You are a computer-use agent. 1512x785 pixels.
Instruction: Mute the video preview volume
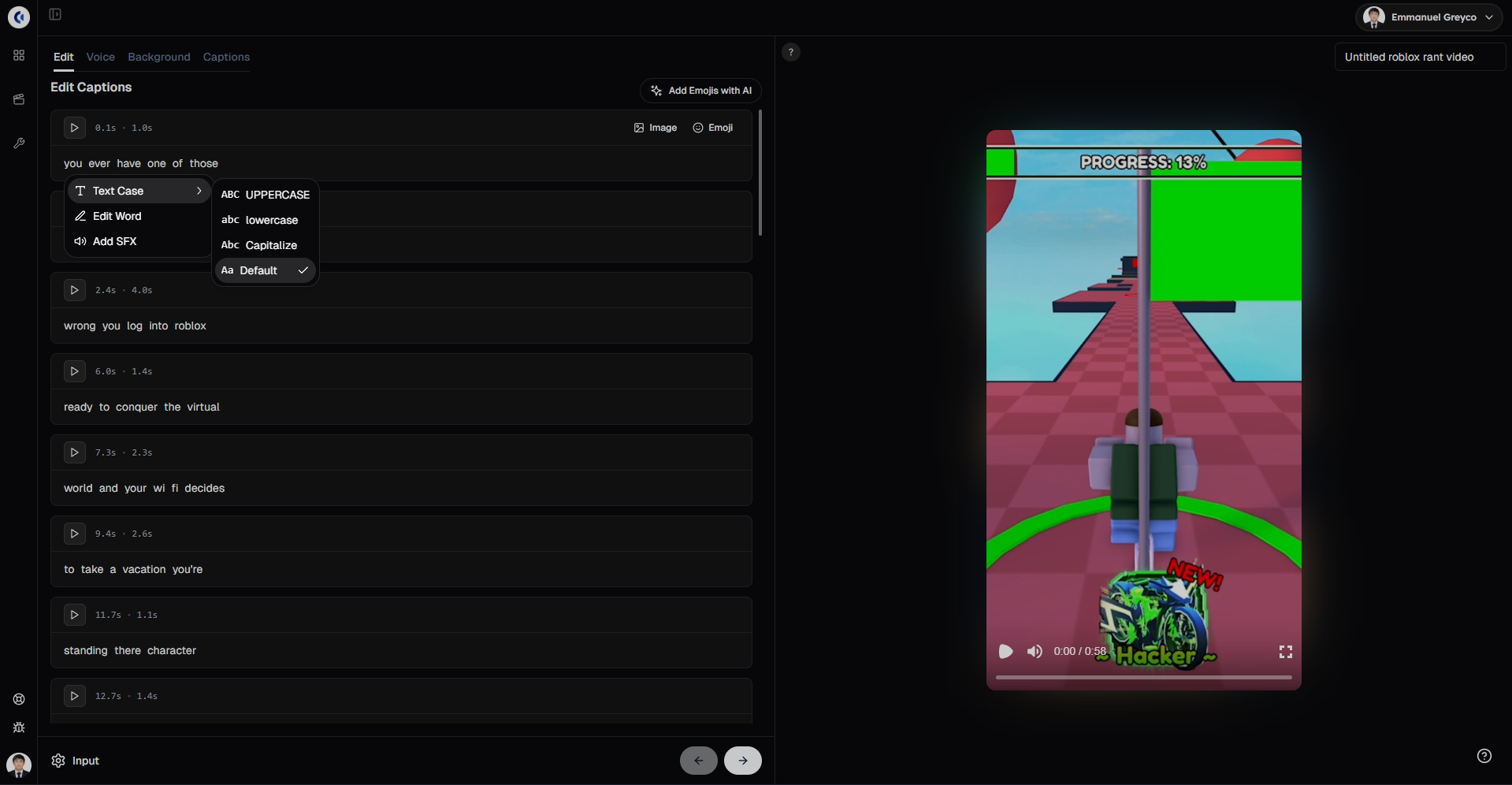[x=1035, y=651]
